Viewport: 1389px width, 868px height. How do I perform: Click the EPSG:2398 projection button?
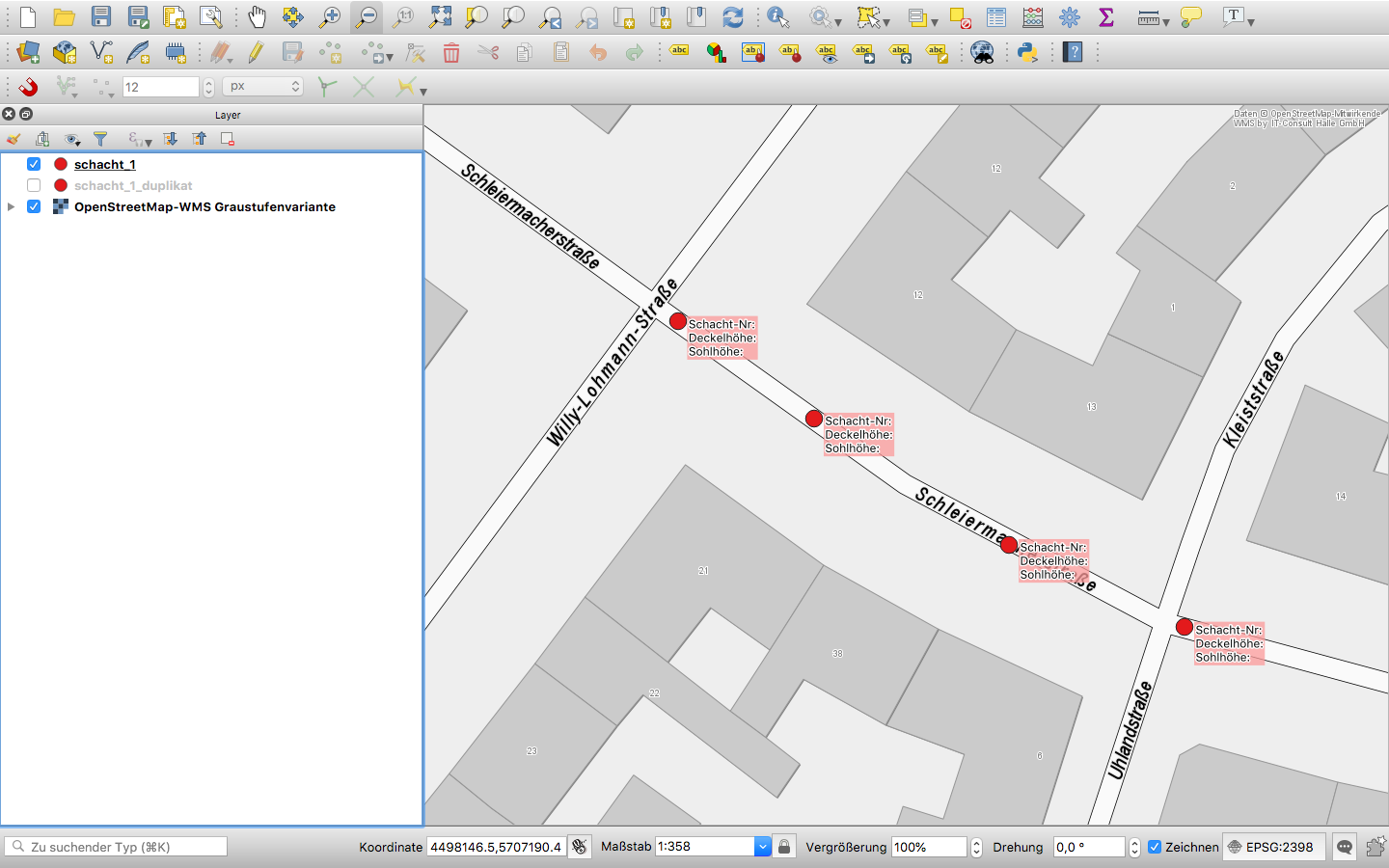pyautogui.click(x=1273, y=847)
